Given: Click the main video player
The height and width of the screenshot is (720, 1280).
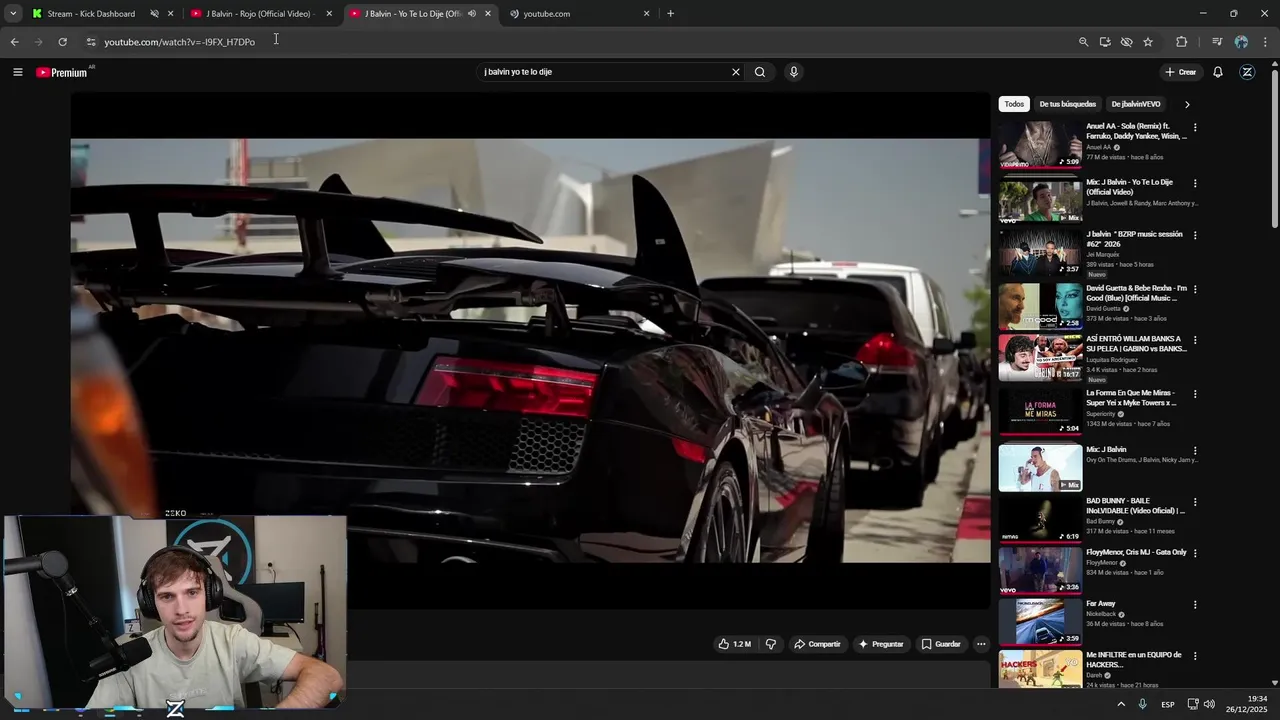Looking at the screenshot, I should pos(530,350).
